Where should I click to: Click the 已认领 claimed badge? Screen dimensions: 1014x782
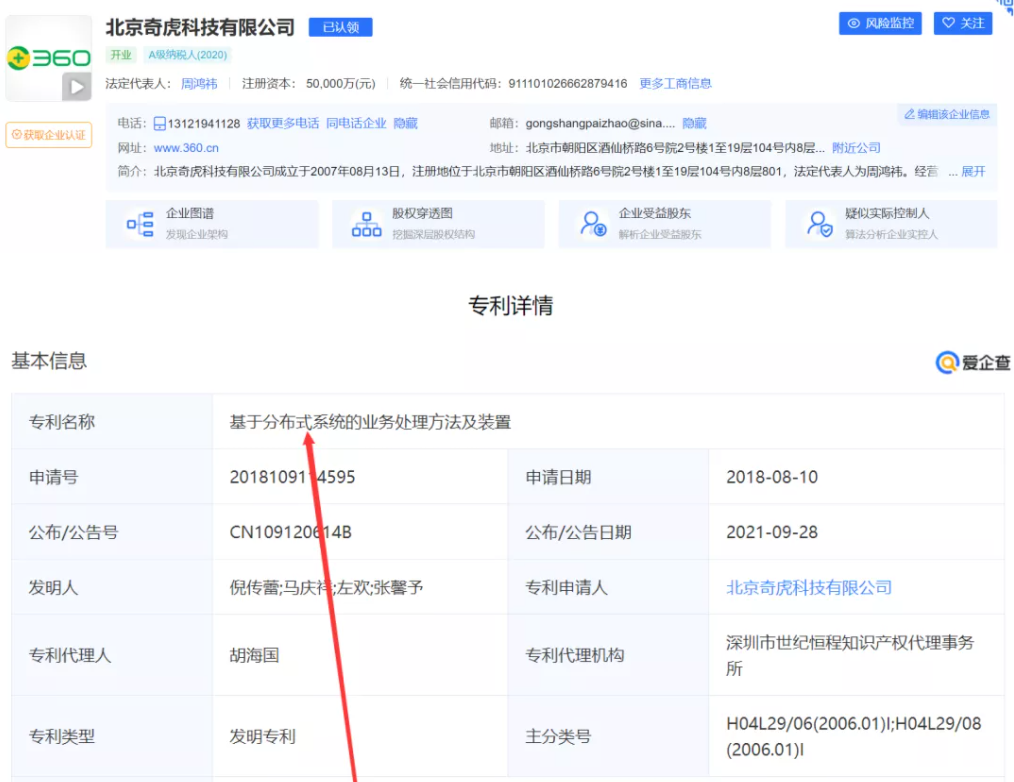pos(340,27)
